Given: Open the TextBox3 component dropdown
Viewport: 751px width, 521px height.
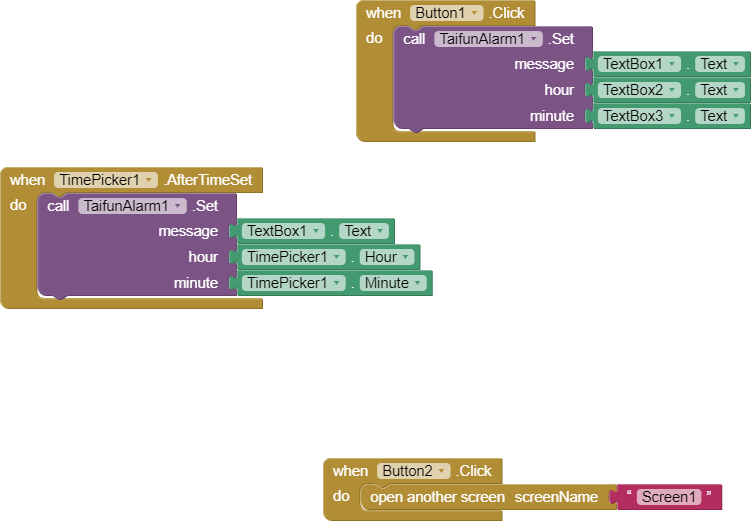Looking at the screenshot, I should [639, 116].
